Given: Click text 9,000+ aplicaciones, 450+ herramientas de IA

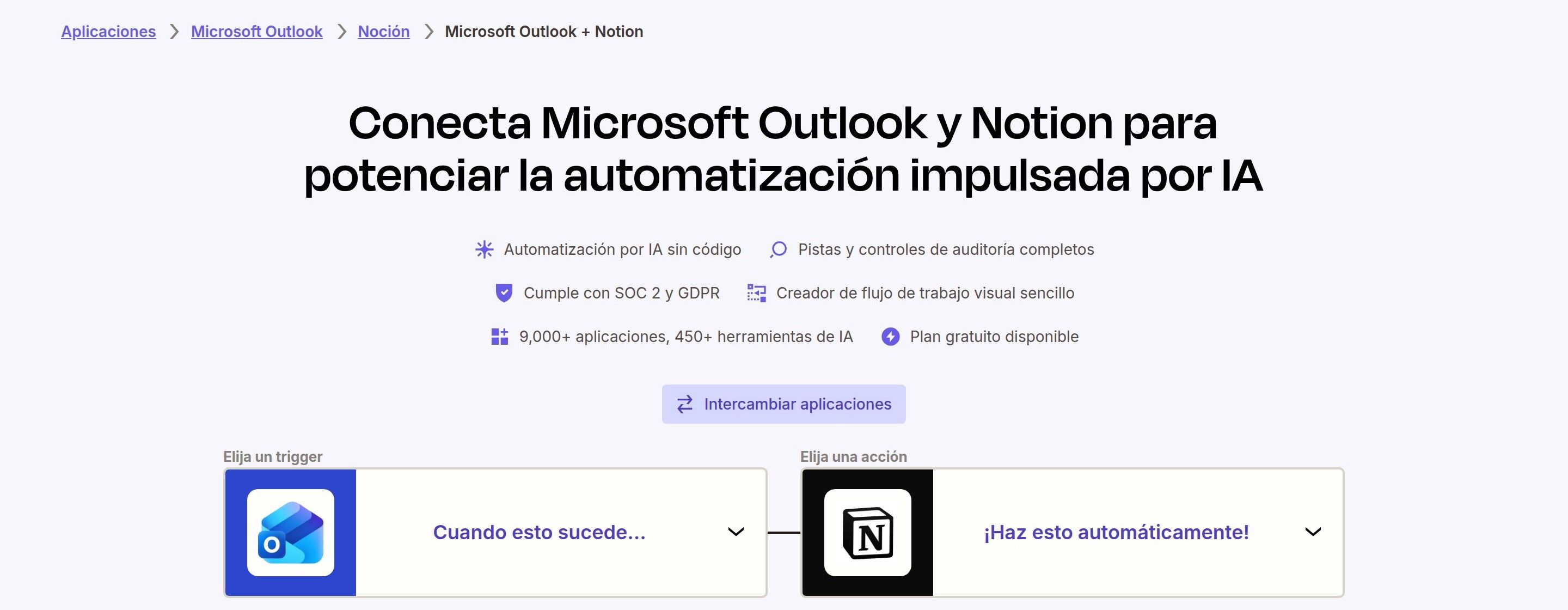Looking at the screenshot, I should 686,337.
